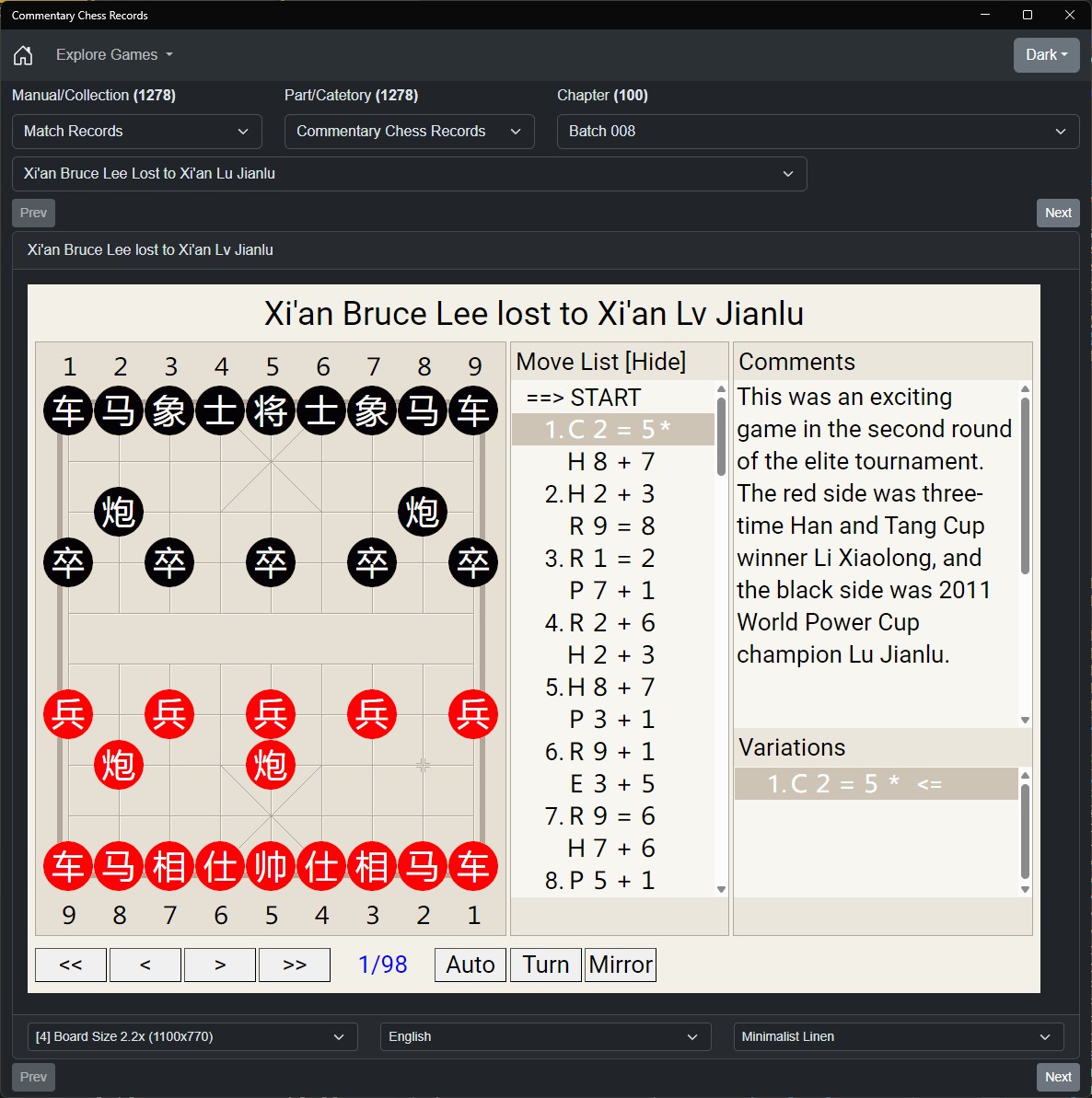Click the black cannon 炮 on file 8

[423, 512]
